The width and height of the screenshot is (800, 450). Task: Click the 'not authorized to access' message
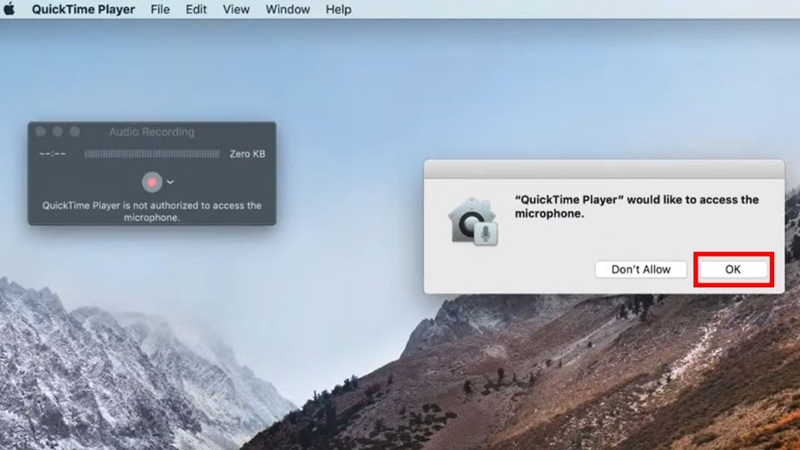click(x=152, y=211)
